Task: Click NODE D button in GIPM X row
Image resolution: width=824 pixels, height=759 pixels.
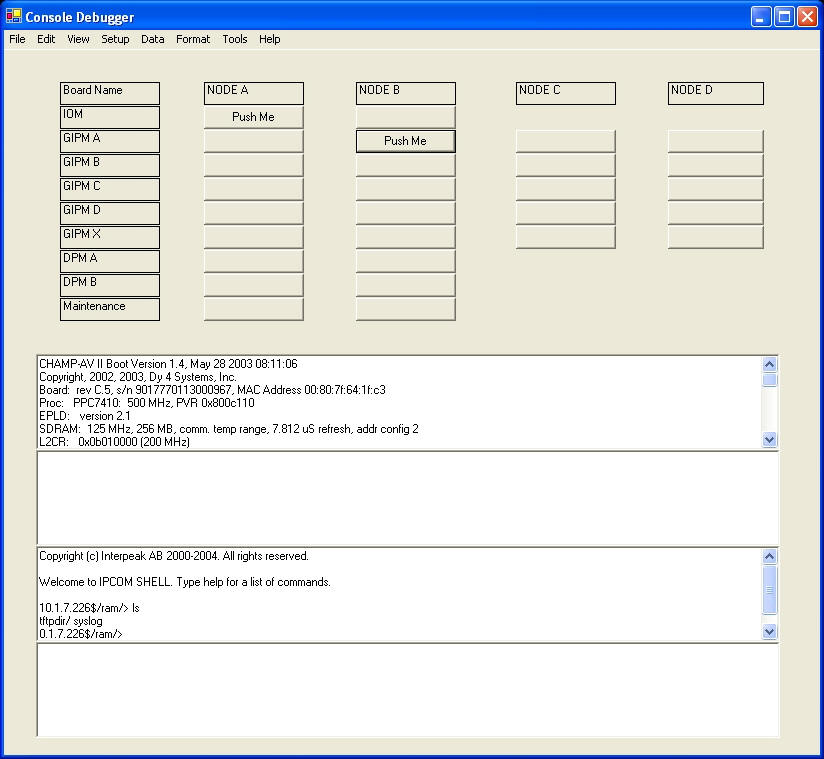Action: point(716,238)
